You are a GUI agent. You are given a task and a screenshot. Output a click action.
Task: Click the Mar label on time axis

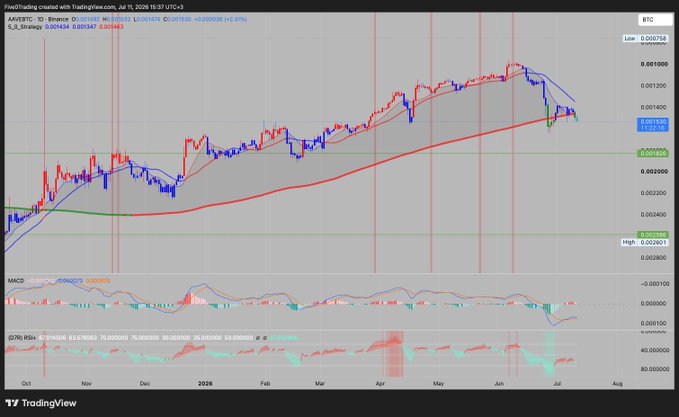[320, 384]
